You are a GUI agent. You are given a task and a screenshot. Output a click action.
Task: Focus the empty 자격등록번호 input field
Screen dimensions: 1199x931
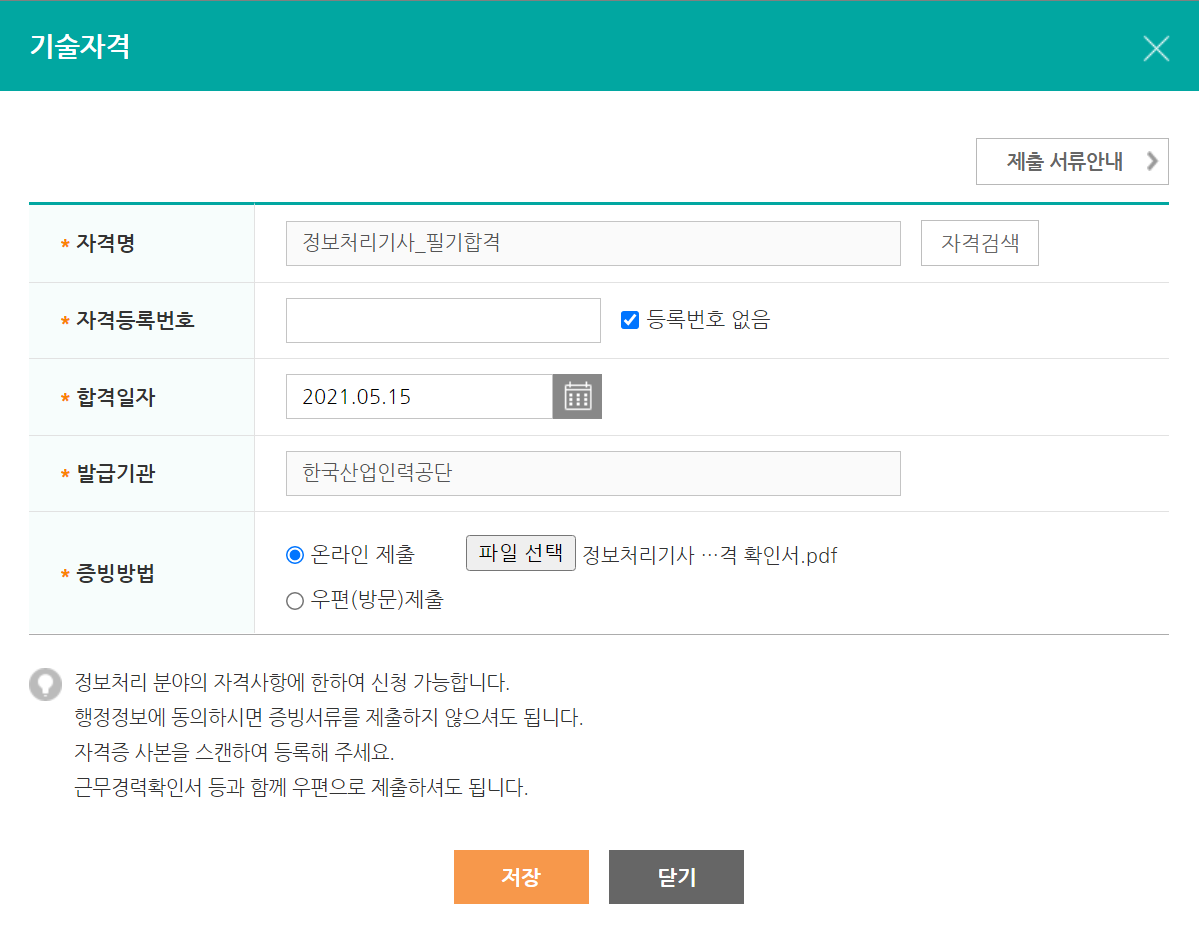click(444, 320)
